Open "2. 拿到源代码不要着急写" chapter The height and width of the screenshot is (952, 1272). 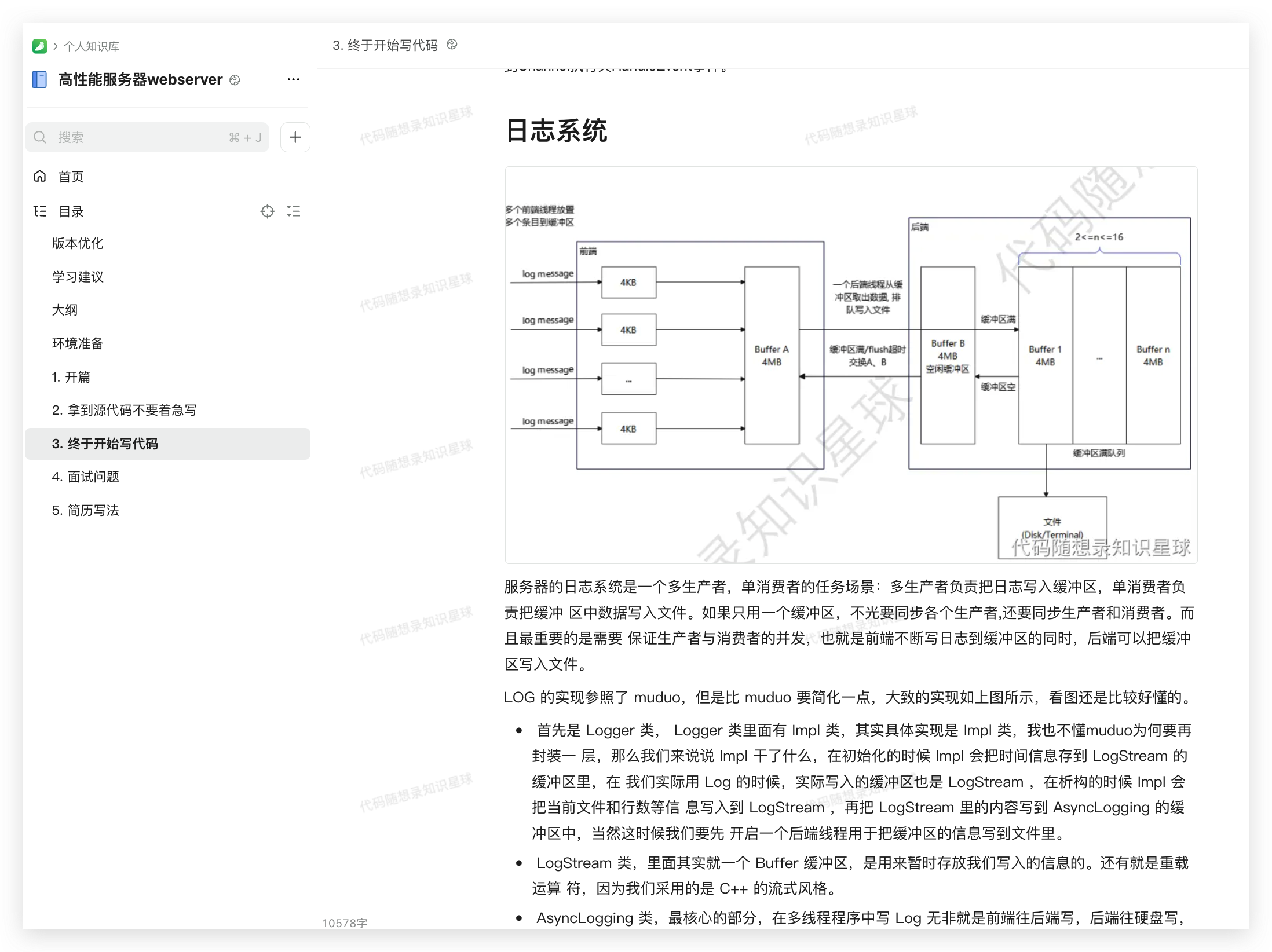(x=125, y=410)
